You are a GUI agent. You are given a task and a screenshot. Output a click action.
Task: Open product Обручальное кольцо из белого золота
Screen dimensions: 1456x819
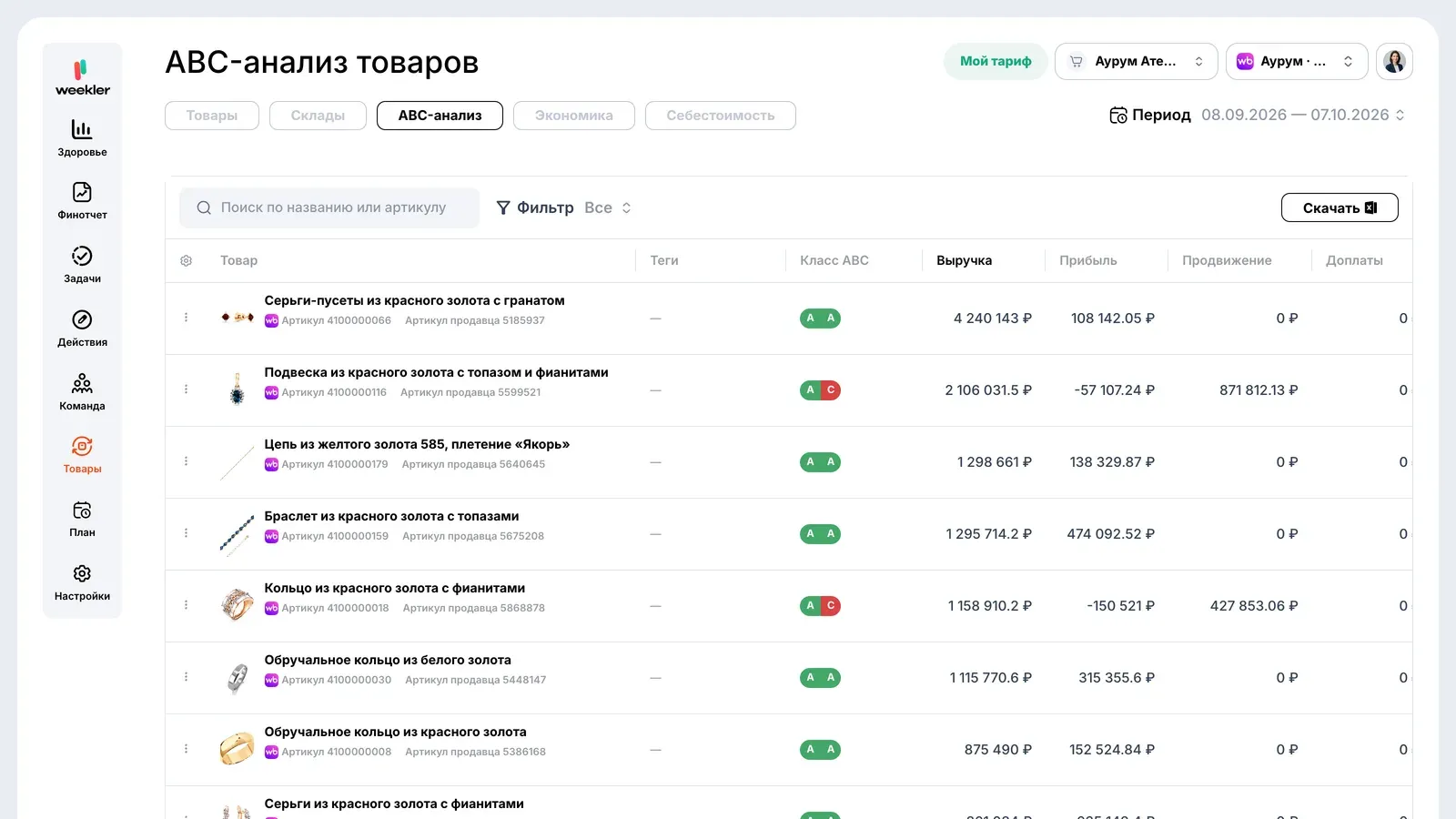tap(388, 660)
